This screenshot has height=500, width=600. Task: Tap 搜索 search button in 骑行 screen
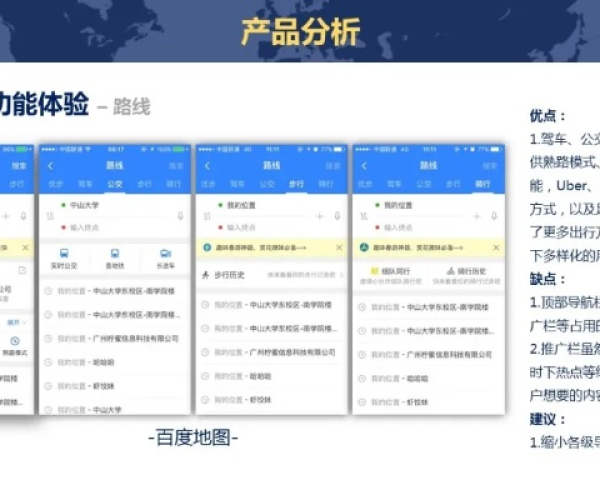pos(490,166)
